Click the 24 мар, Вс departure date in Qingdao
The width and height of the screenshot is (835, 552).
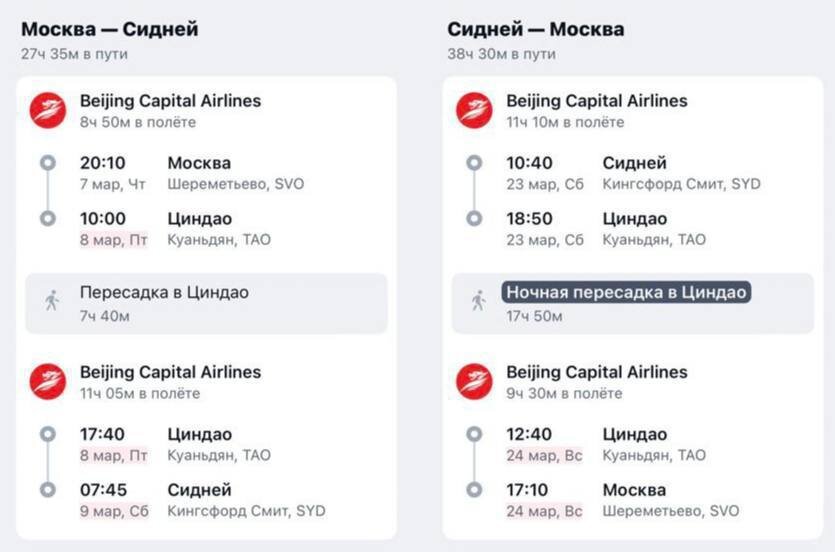point(544,456)
